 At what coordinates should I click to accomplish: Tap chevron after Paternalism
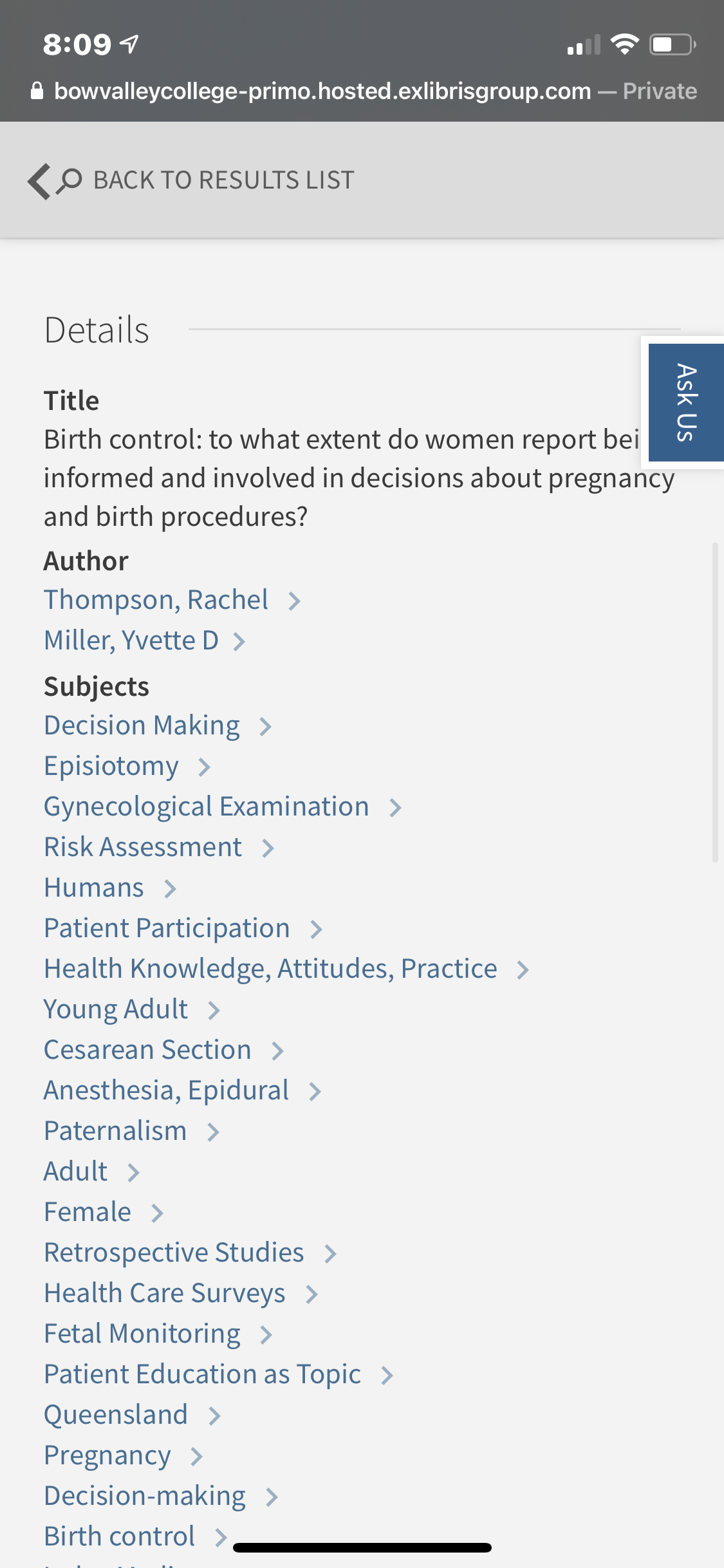coord(213,1132)
